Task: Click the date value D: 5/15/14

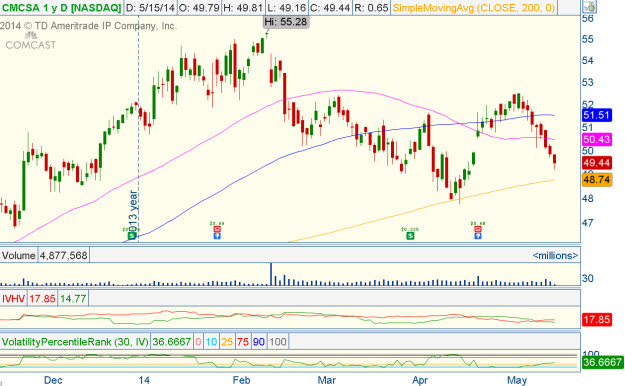Action: pyautogui.click(x=150, y=7)
